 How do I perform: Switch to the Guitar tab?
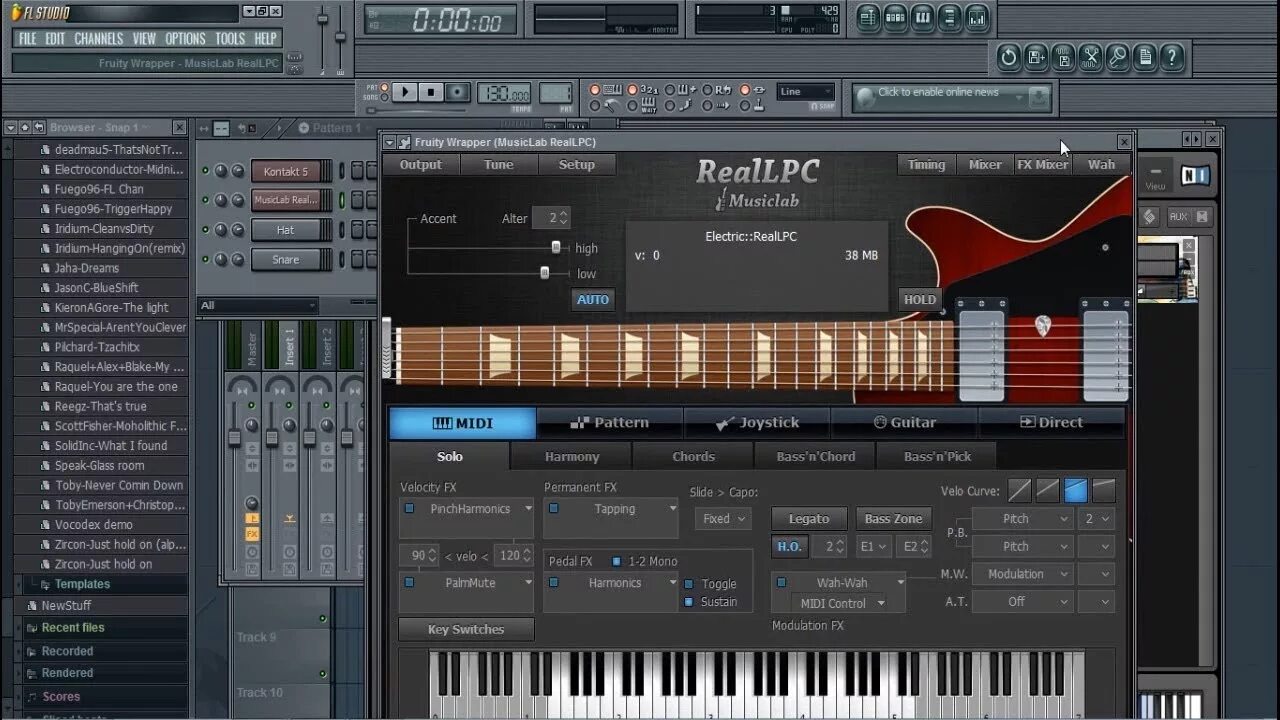pyautogui.click(x=904, y=423)
